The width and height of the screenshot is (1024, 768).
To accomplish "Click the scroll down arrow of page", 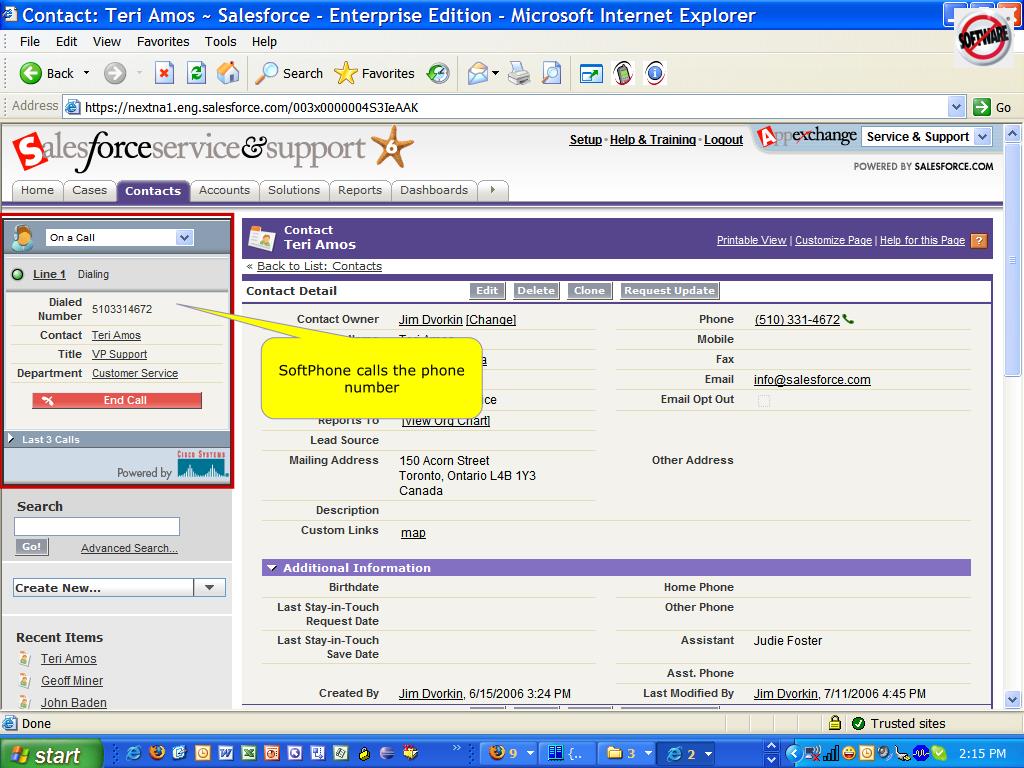I will click(1012, 699).
